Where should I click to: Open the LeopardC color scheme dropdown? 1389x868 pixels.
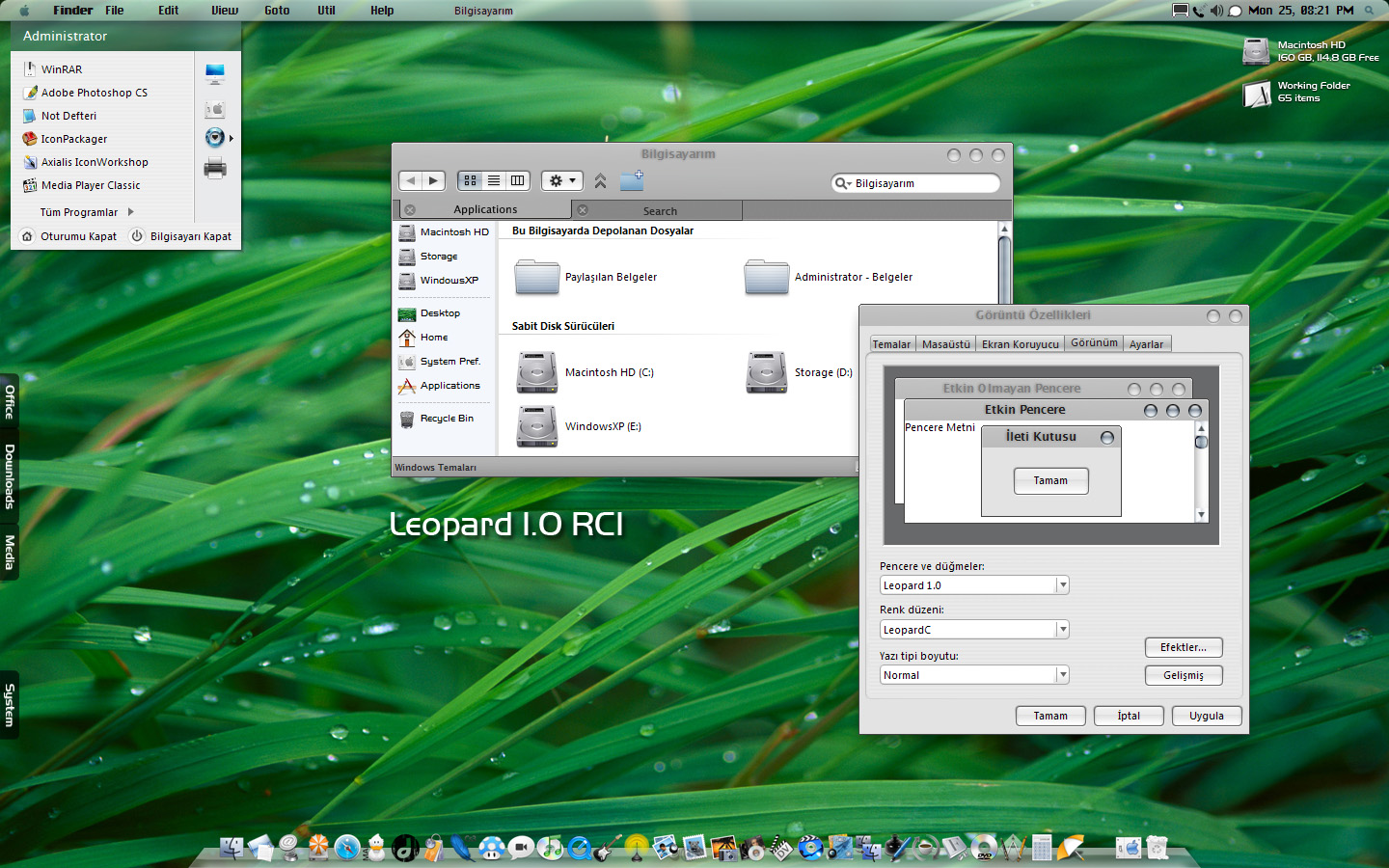point(1062,629)
